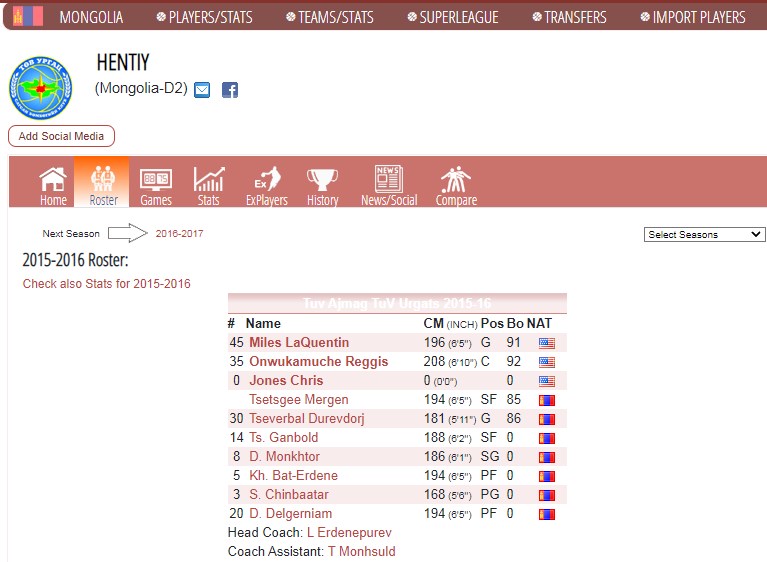This screenshot has height=562, width=767.
Task: Expand the Select Seasons dropdown
Action: click(704, 234)
